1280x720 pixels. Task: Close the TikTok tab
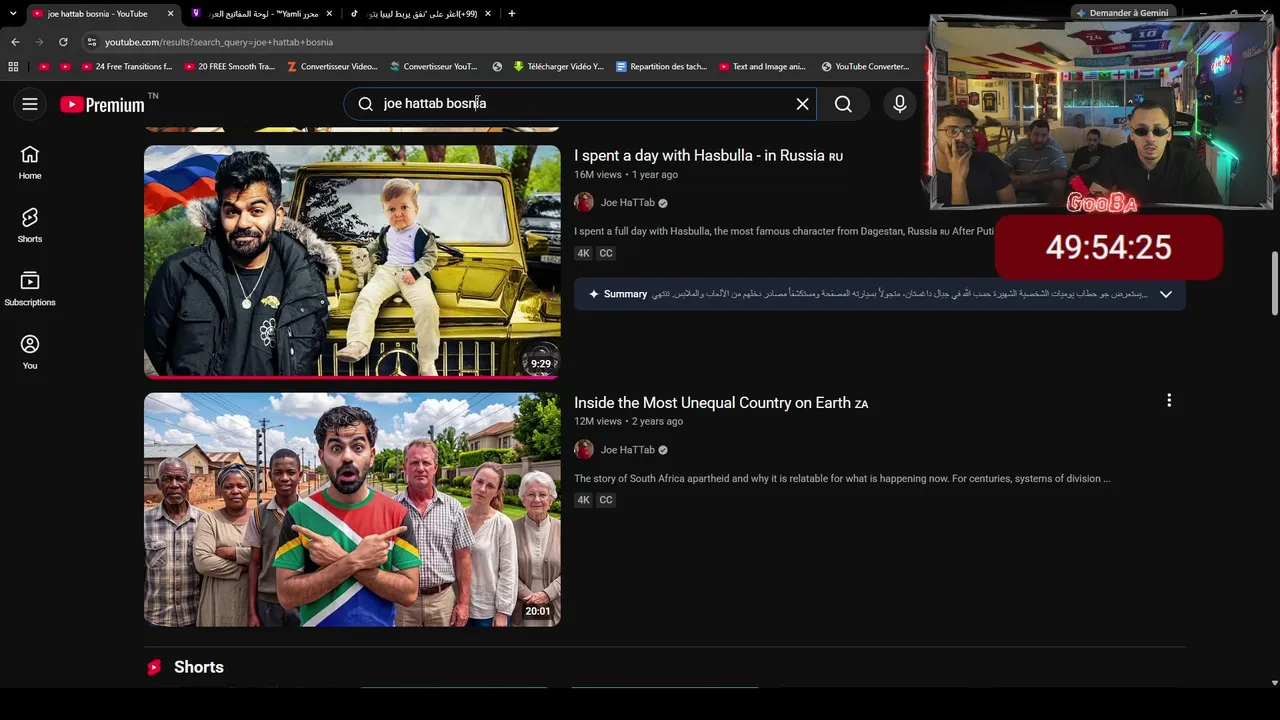click(x=487, y=14)
